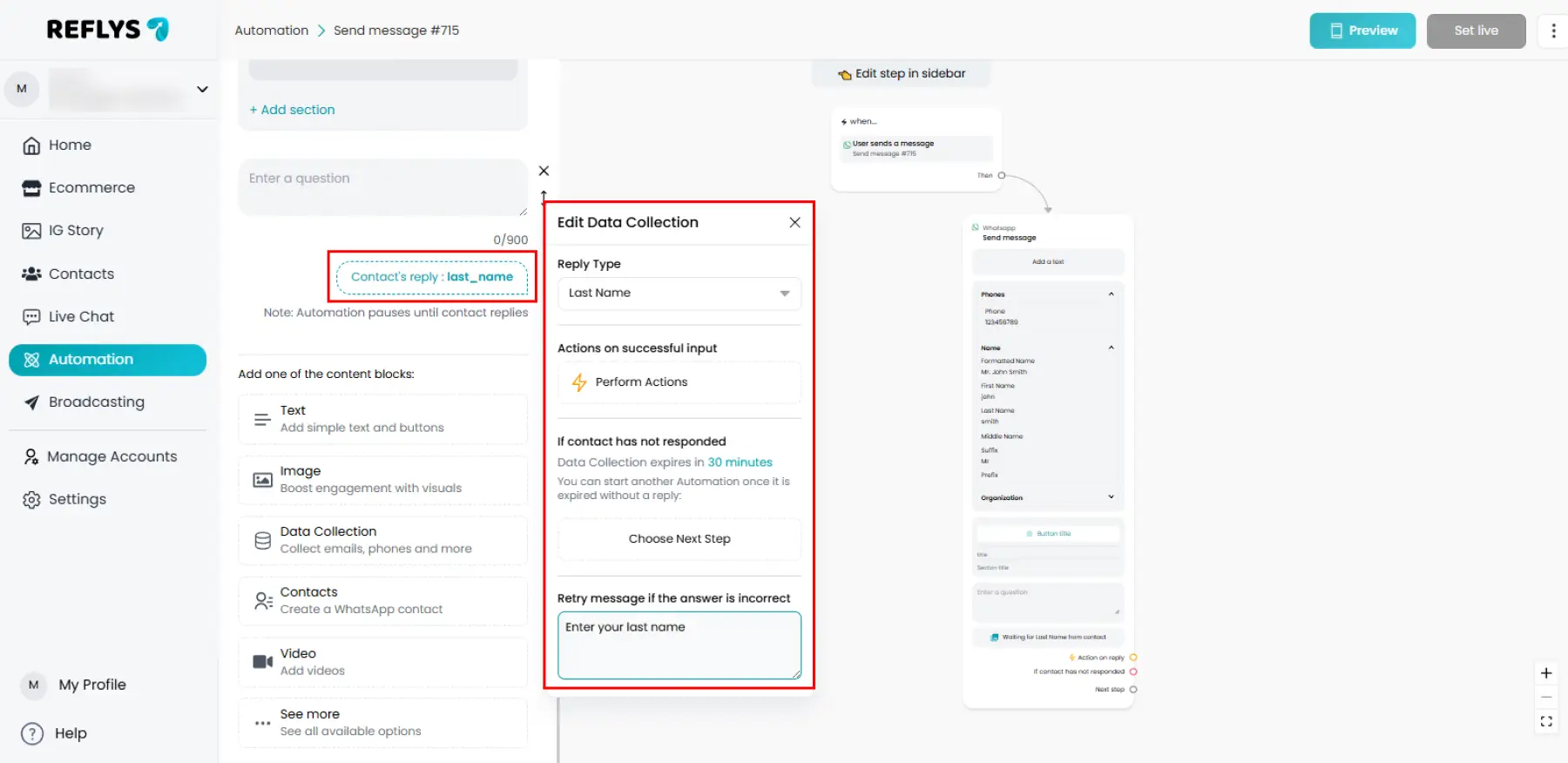Click the Preview button
1568x763 pixels.
tap(1362, 30)
